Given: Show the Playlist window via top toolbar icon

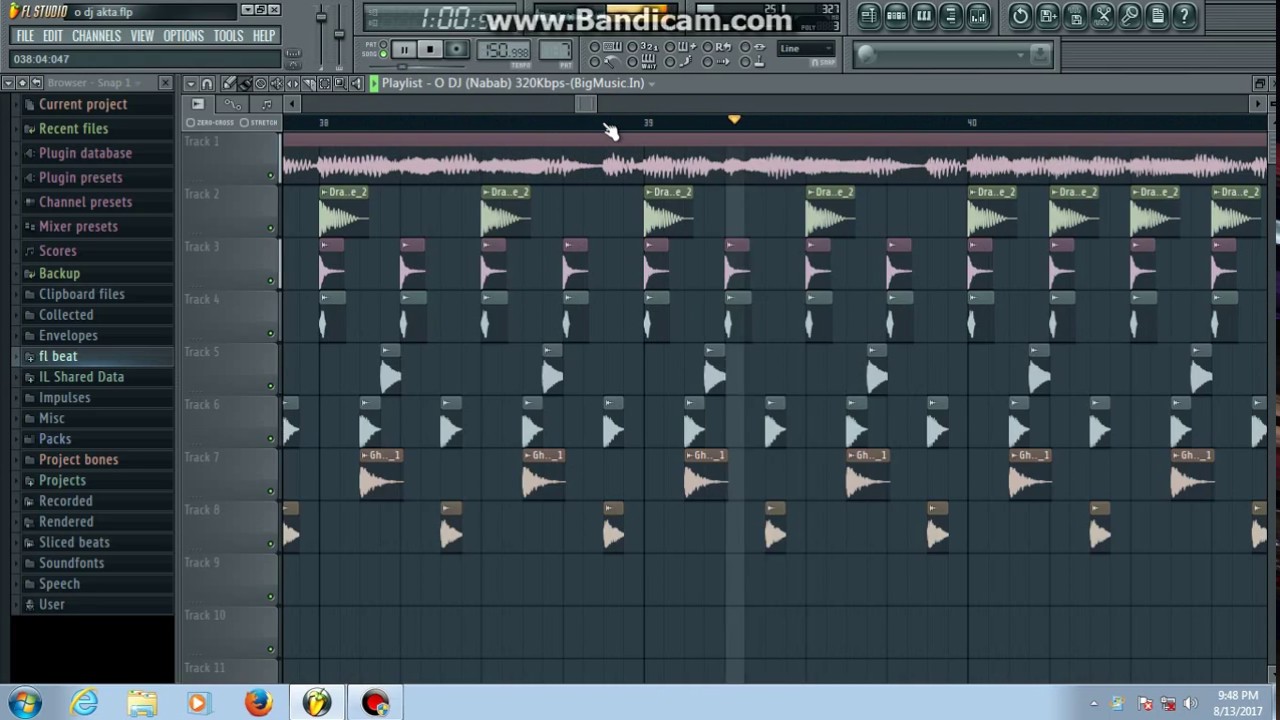Looking at the screenshot, I should click(869, 15).
